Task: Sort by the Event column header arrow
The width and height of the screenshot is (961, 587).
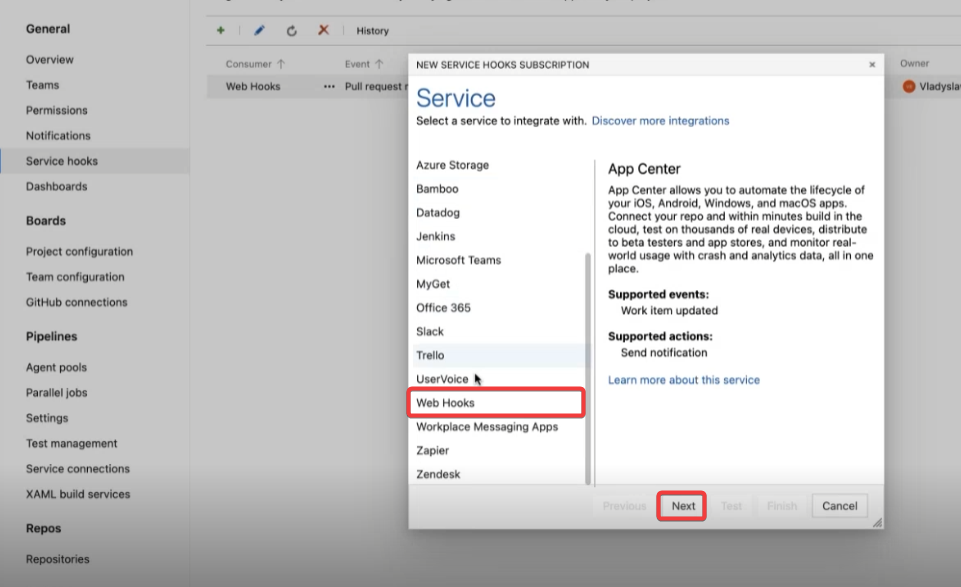Action: (x=379, y=64)
